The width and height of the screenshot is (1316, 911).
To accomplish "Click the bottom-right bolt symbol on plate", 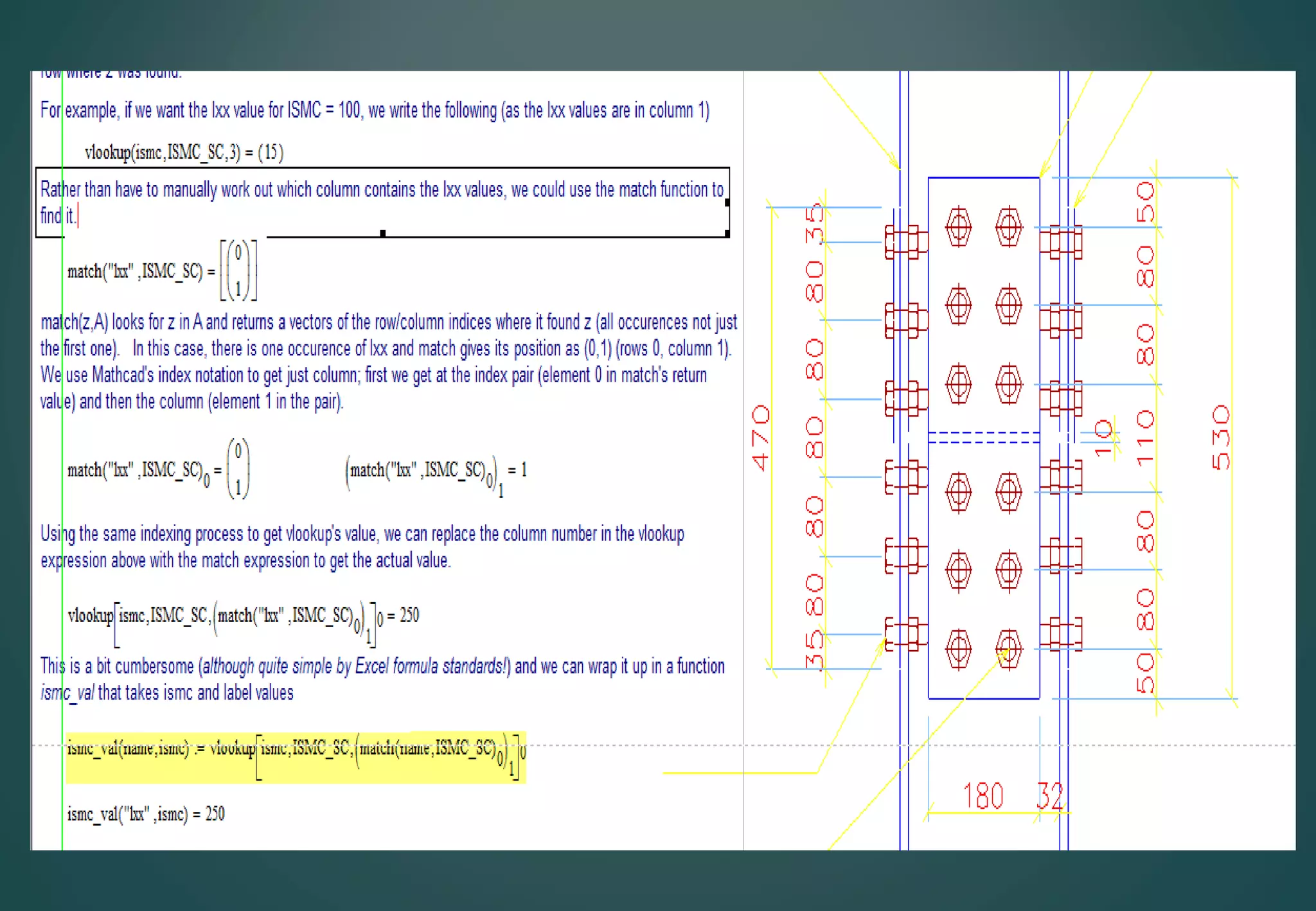I will [1008, 649].
